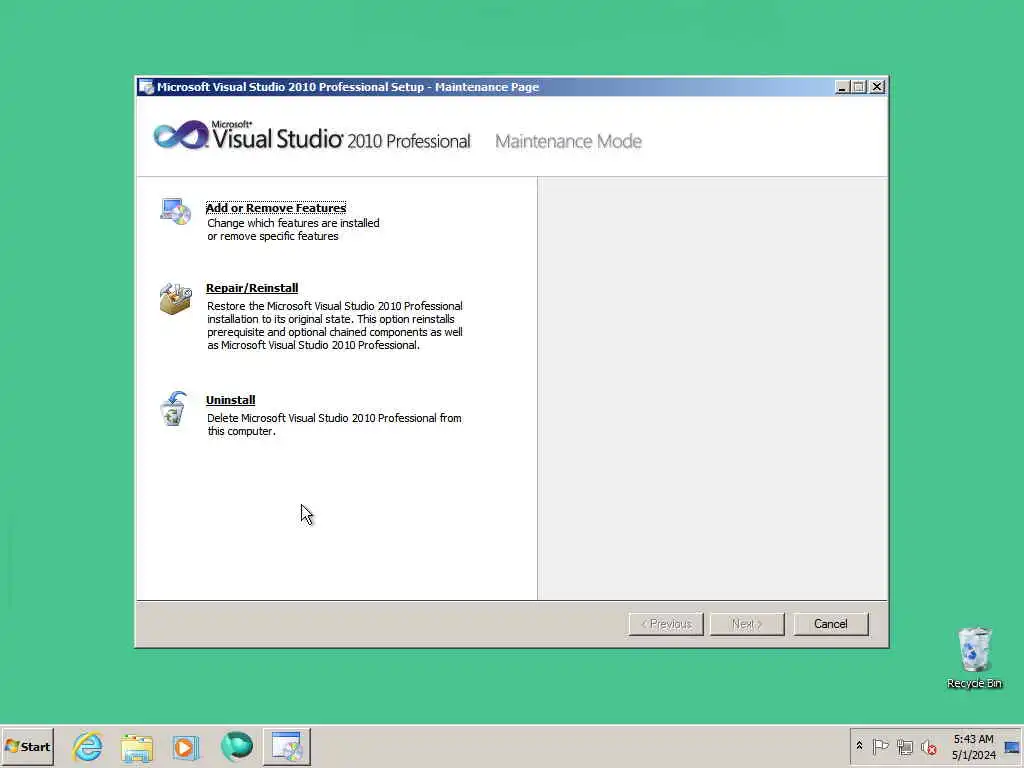Click the Show desktop icon in the tray corner

(1013, 747)
